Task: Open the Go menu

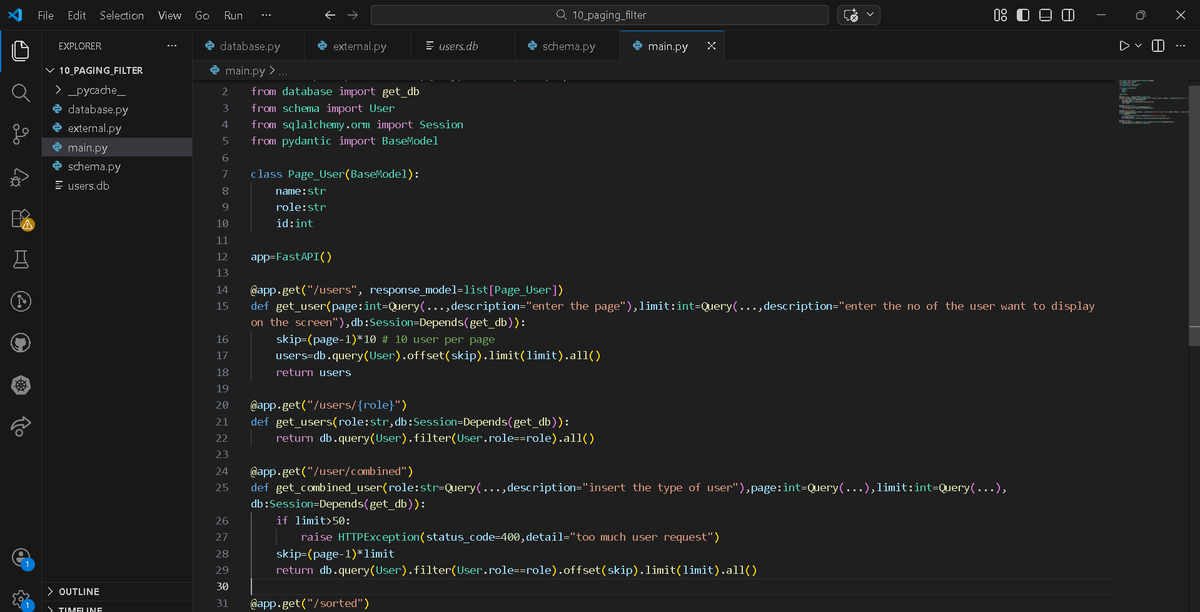Action: [x=202, y=15]
